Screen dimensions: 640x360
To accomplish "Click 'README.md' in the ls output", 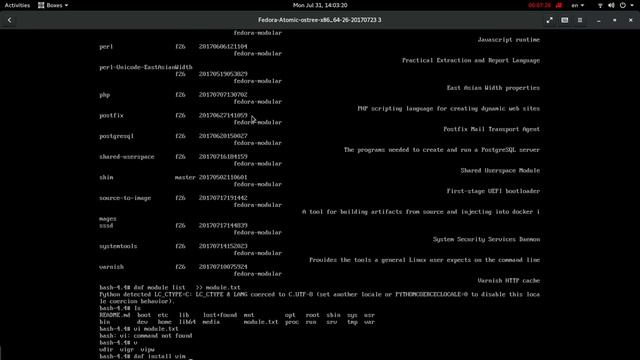I will 115,315.
